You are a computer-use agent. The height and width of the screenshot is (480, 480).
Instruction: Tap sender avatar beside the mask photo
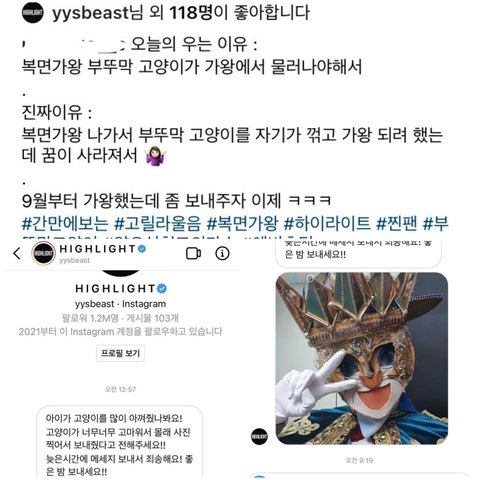pyautogui.click(x=259, y=436)
